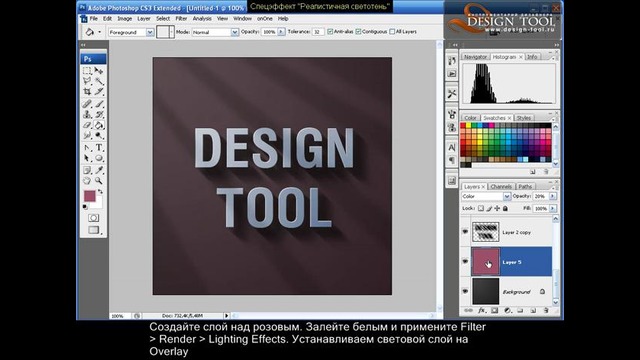This screenshot has height=360, width=640.
Task: Add a layer mask button
Action: [495, 311]
